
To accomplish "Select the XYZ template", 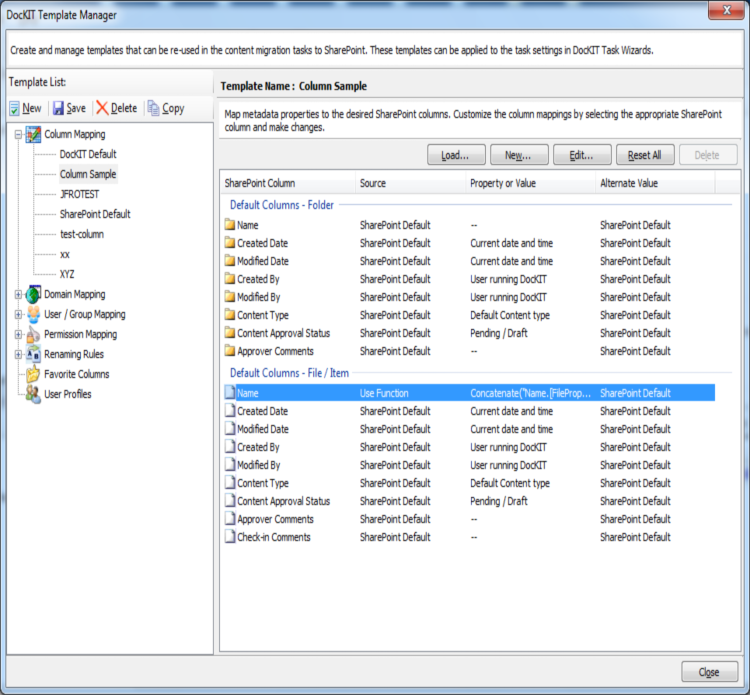I will 67,274.
